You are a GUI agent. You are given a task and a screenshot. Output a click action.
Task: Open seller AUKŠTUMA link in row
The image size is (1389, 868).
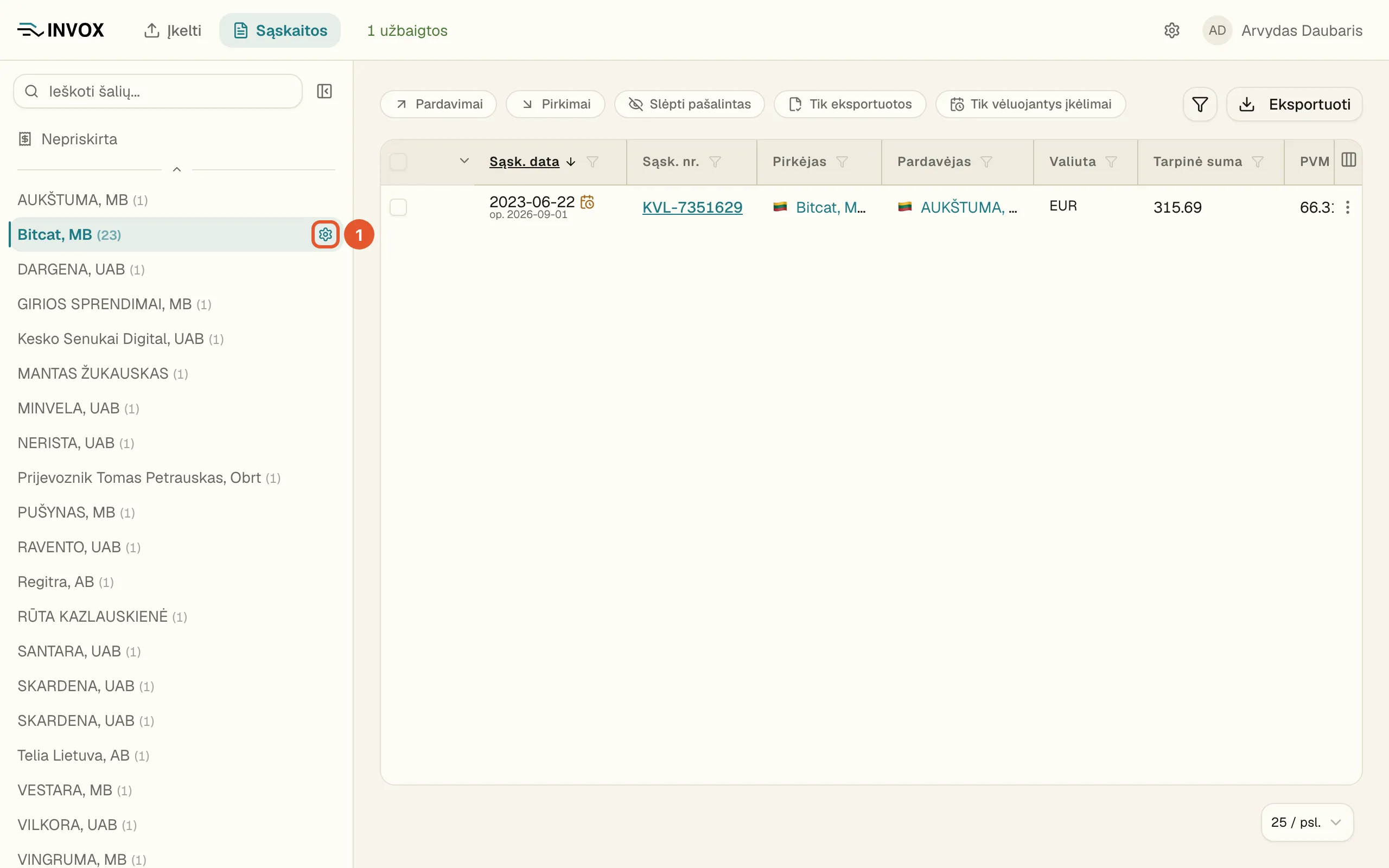[x=969, y=207]
